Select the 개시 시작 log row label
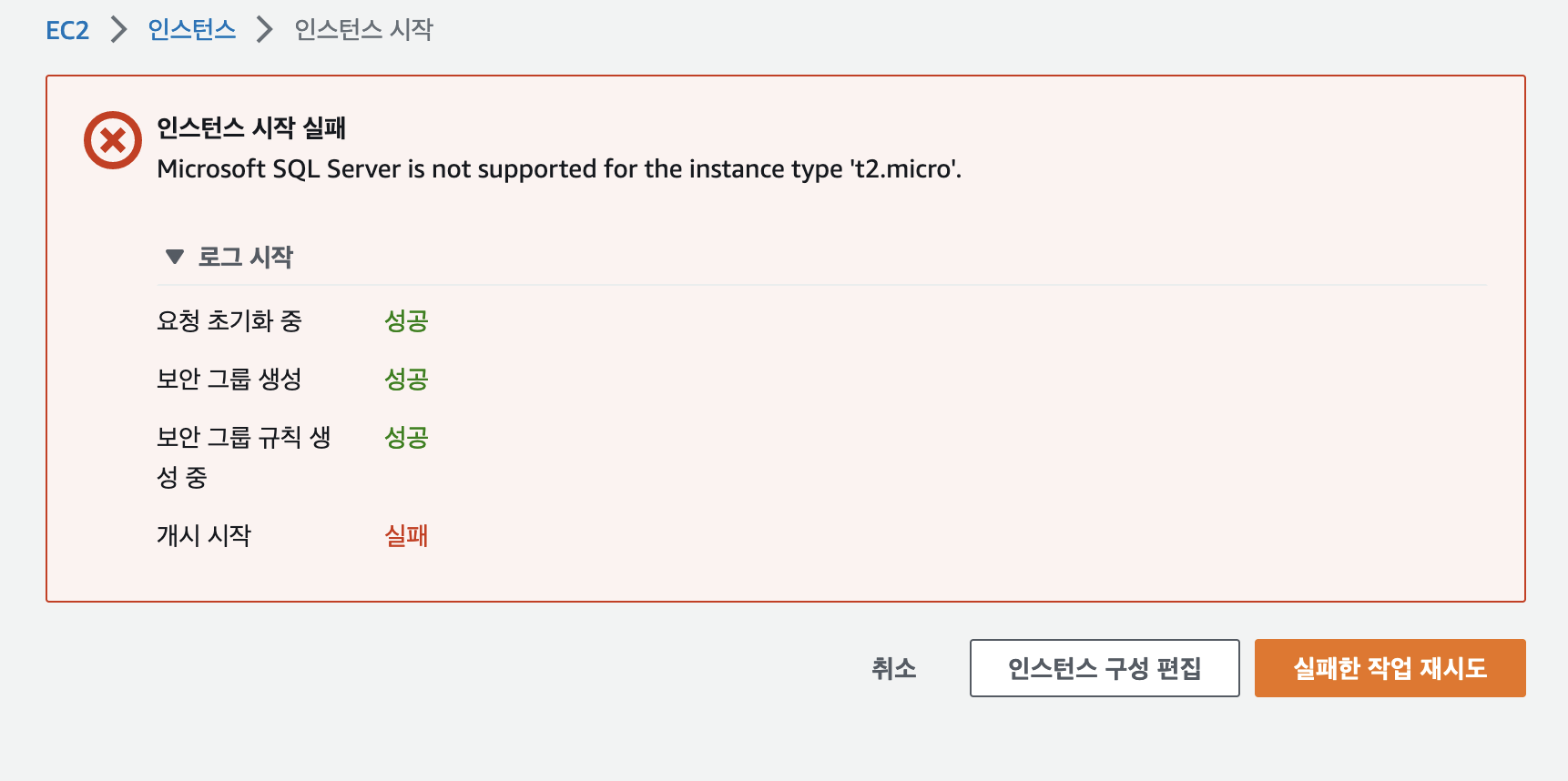 [204, 535]
